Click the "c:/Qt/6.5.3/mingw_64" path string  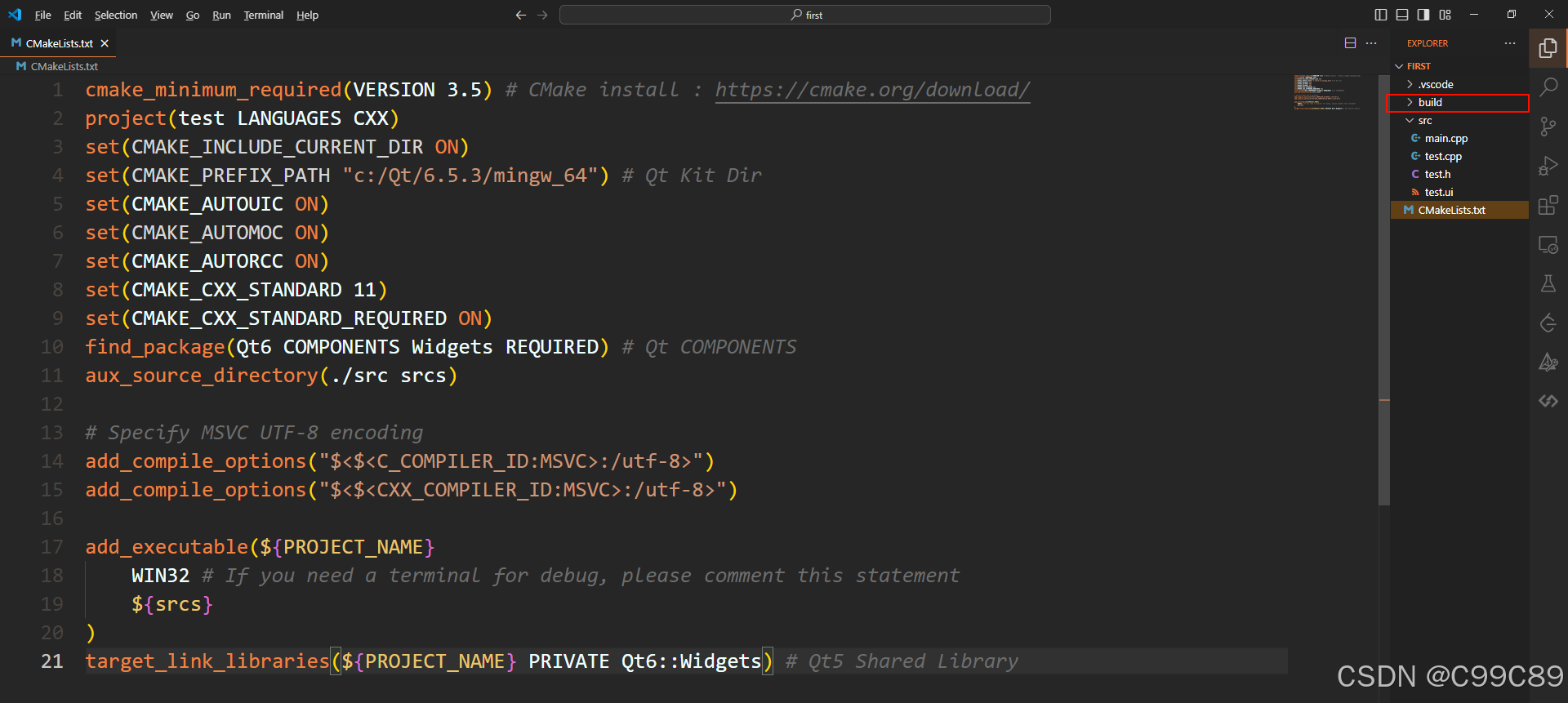pos(476,176)
